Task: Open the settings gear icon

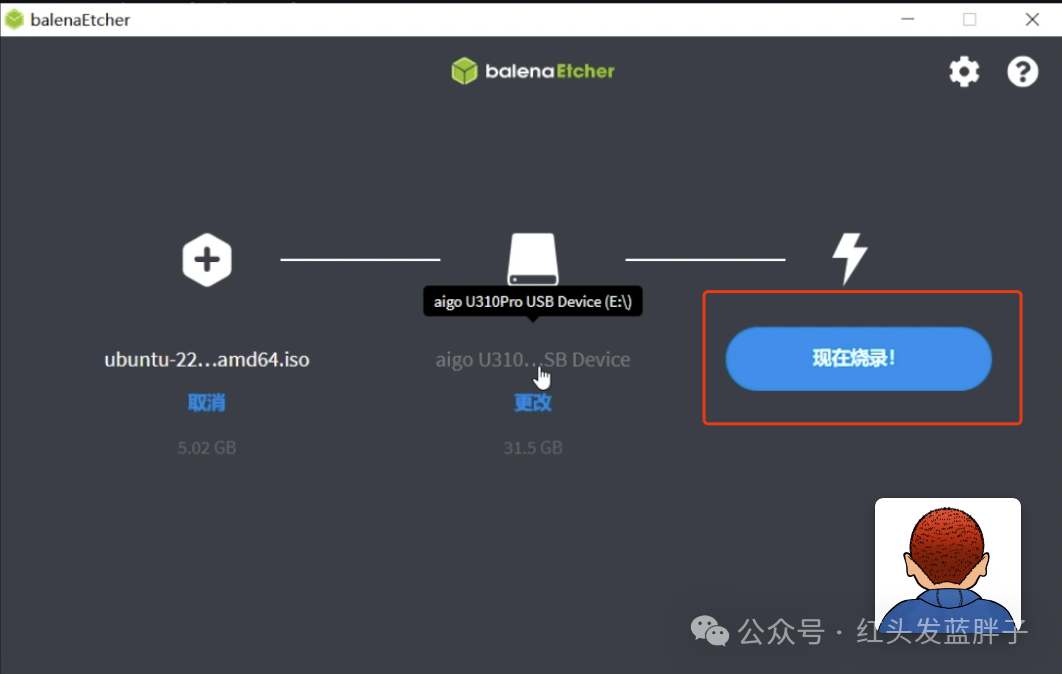Action: pos(964,71)
